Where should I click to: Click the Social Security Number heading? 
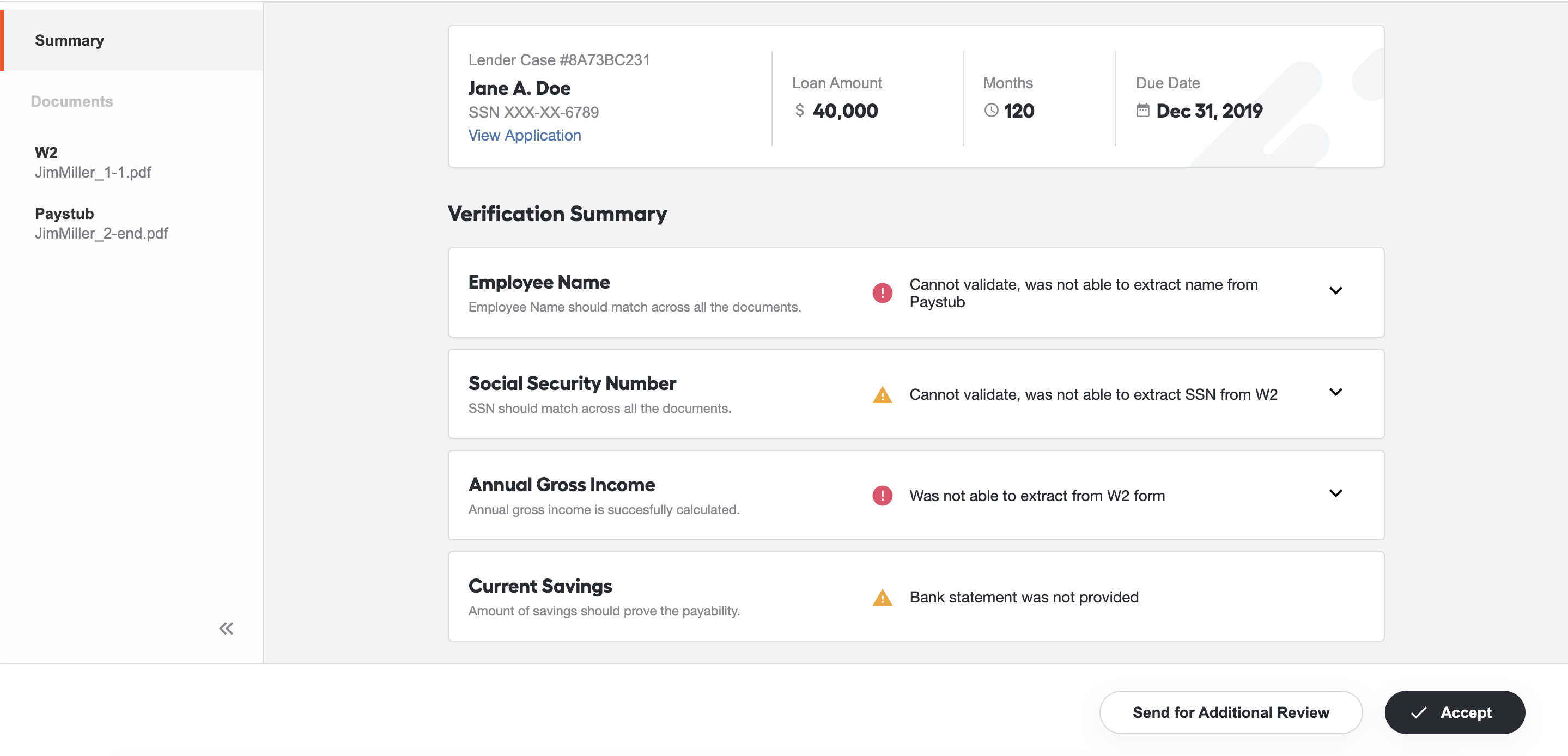click(572, 383)
